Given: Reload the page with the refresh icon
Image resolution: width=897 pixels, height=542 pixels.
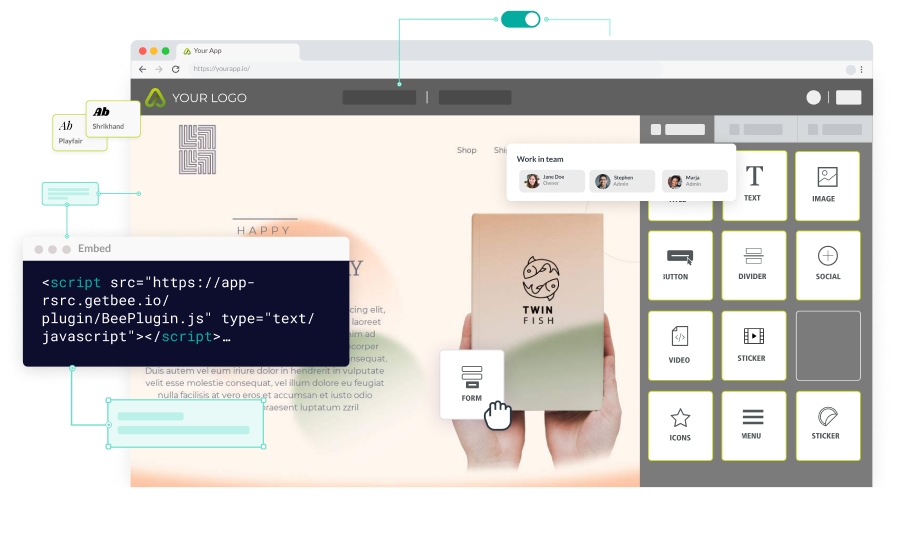Looking at the screenshot, I should (x=176, y=69).
